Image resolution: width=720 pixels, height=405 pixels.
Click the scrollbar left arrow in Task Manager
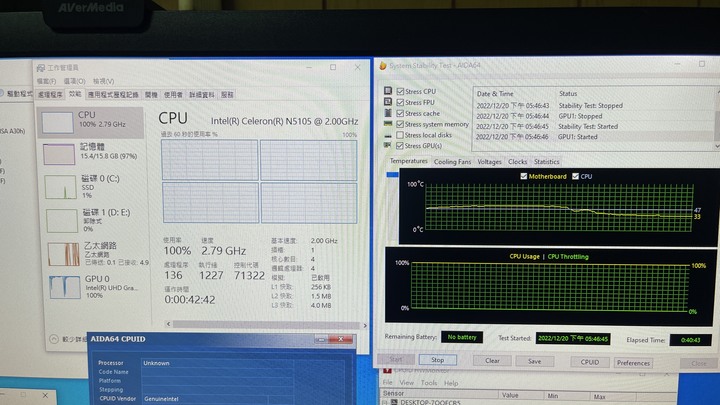pyautogui.click(x=169, y=324)
